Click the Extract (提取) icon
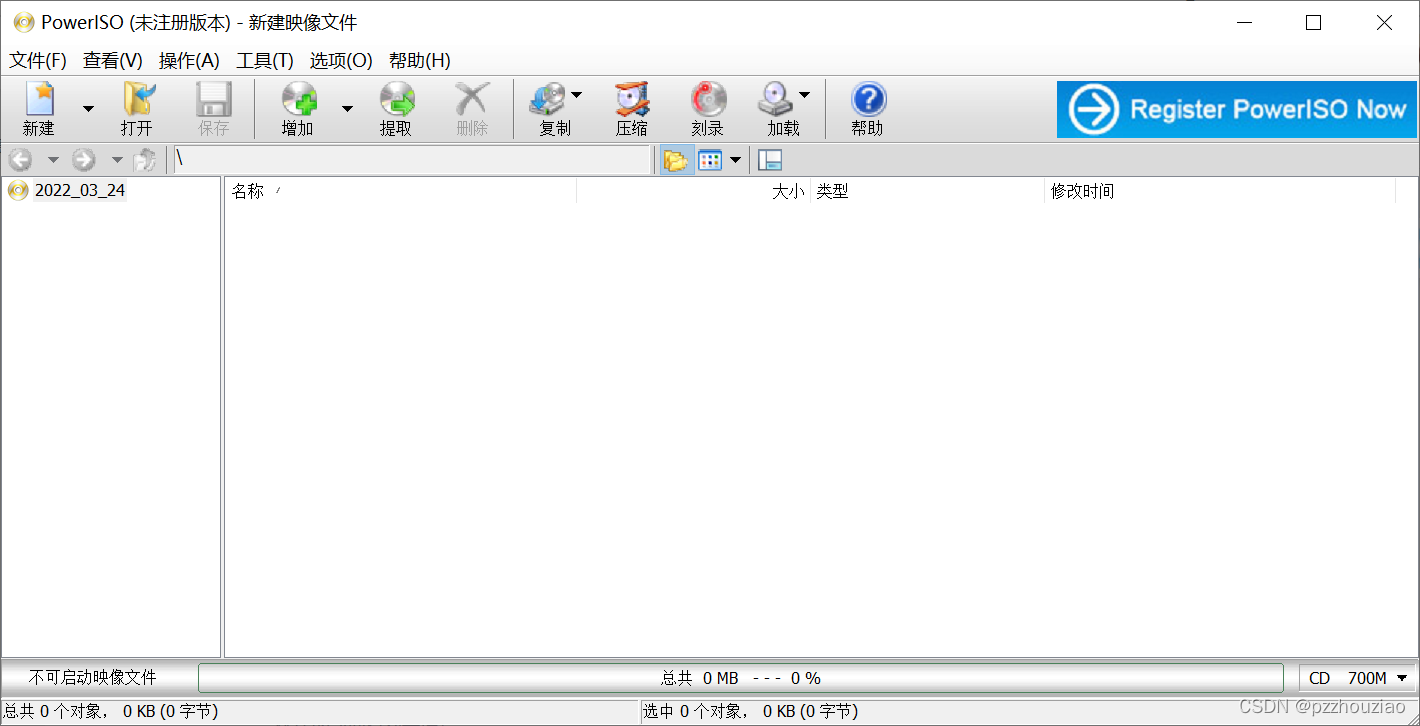Screen dimensions: 1420x726 pos(396,100)
